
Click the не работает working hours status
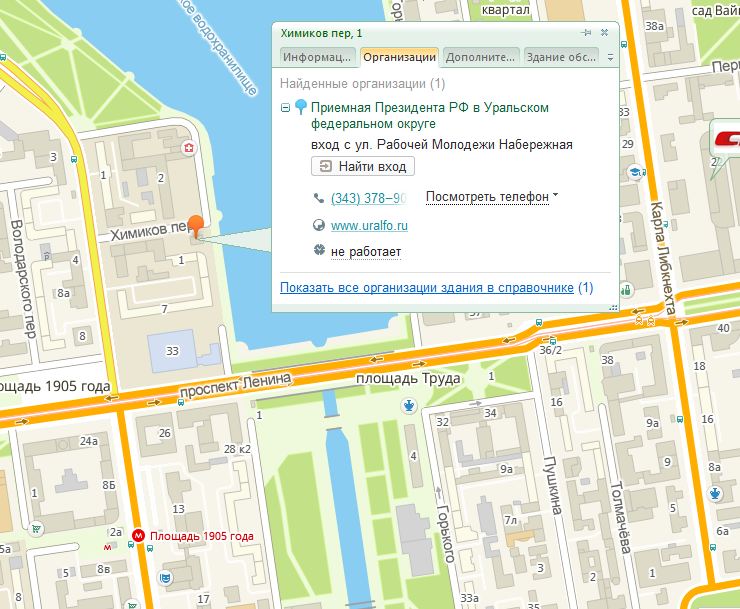(x=366, y=251)
